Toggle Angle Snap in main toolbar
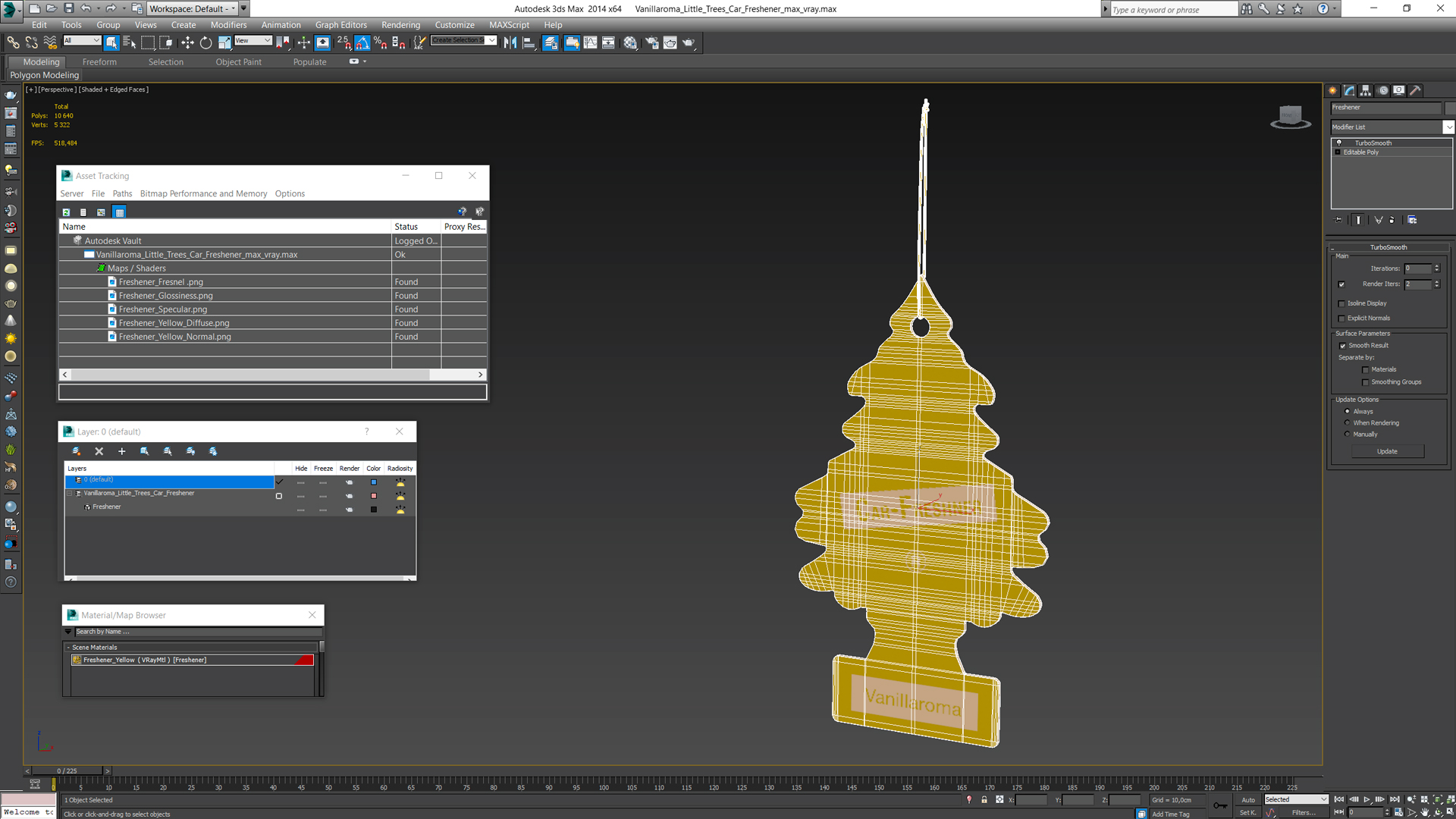The width and height of the screenshot is (1456, 819). (362, 42)
